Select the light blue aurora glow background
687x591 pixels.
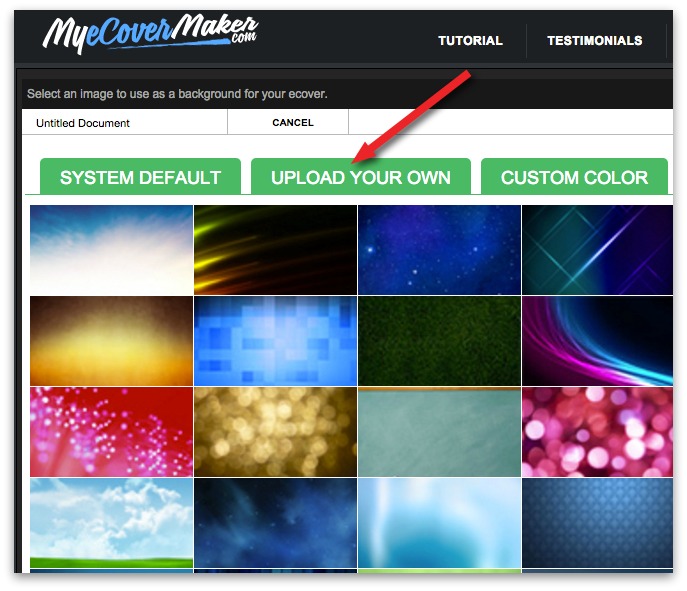(x=439, y=523)
